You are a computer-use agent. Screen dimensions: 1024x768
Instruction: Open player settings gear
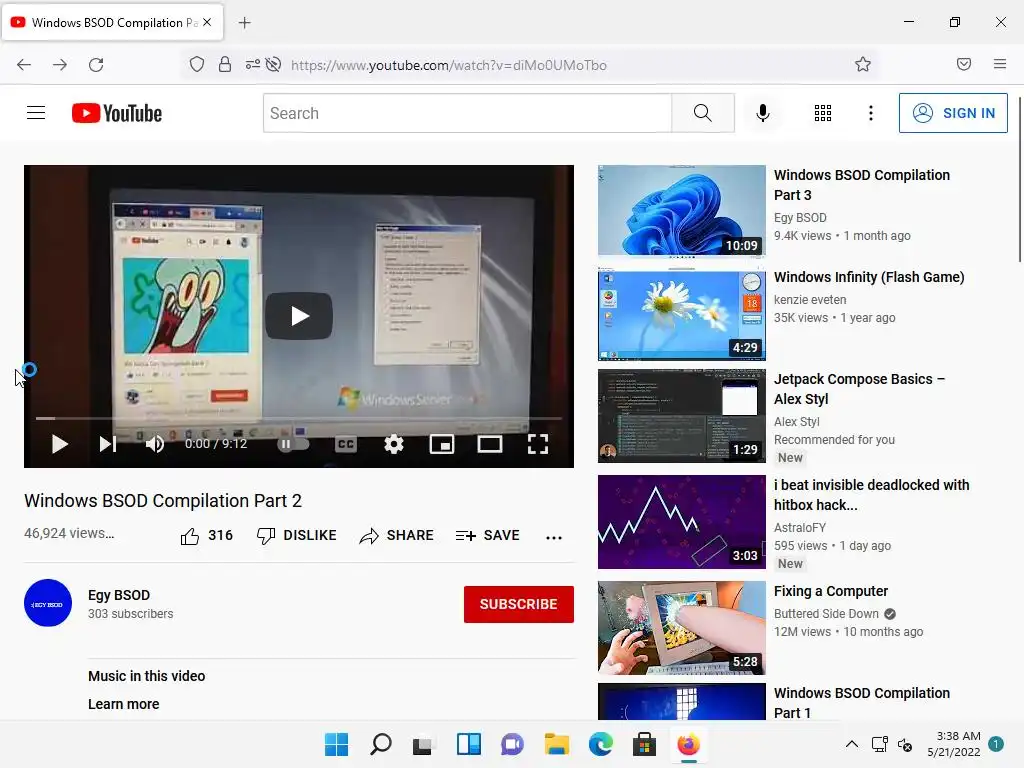[x=394, y=444]
